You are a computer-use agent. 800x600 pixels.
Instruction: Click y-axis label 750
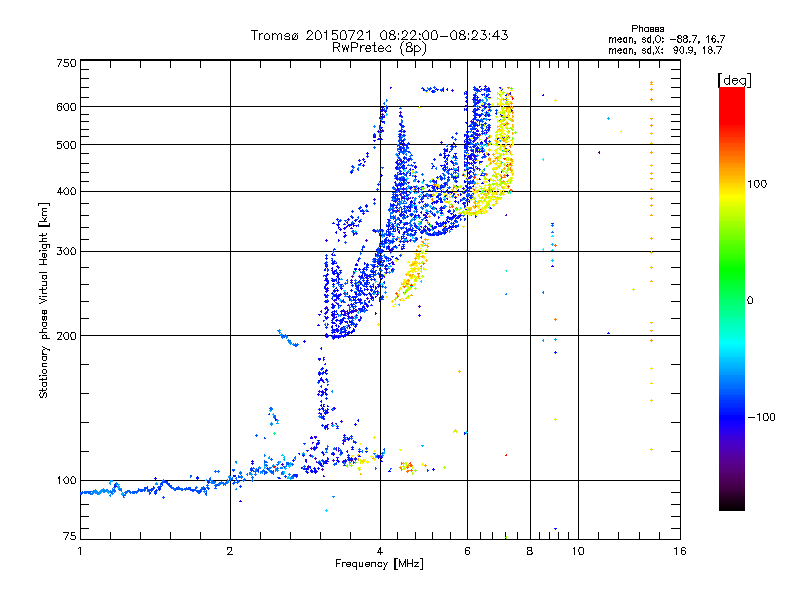click(x=66, y=63)
